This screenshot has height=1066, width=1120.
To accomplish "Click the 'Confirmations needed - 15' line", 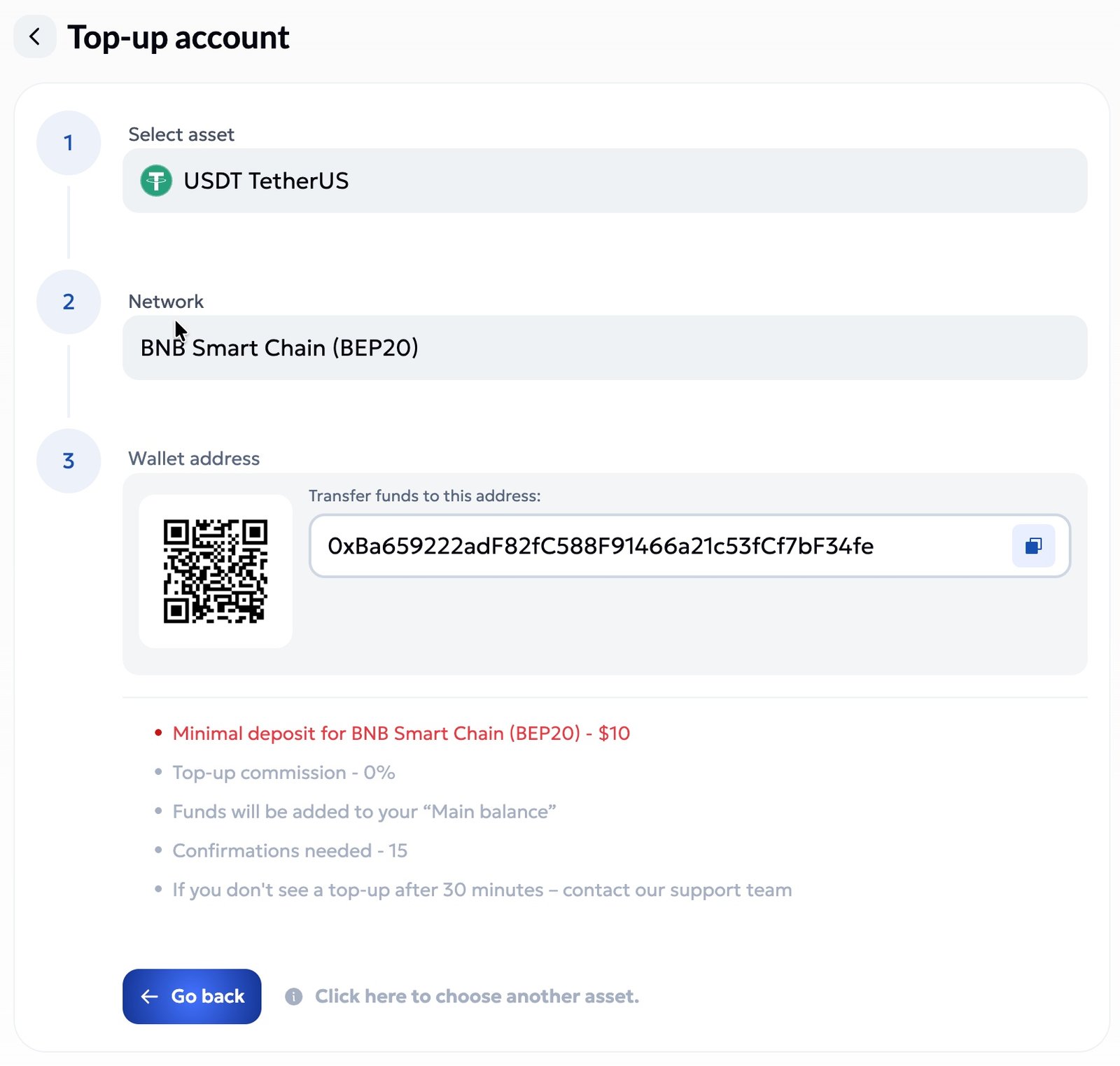I will [x=290, y=851].
